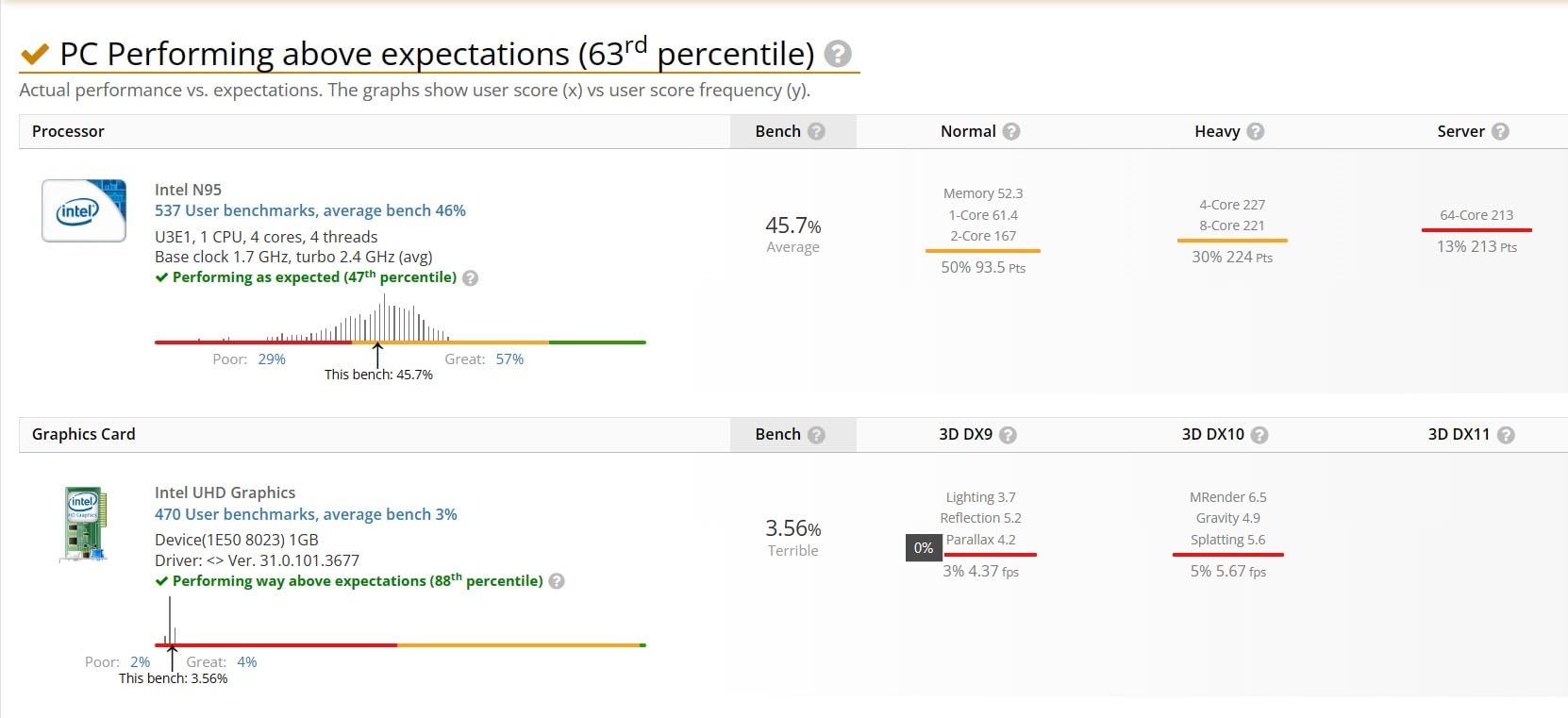This screenshot has width=1568, height=718.
Task: Click help icon after 88th percentile text
Action: point(557,581)
